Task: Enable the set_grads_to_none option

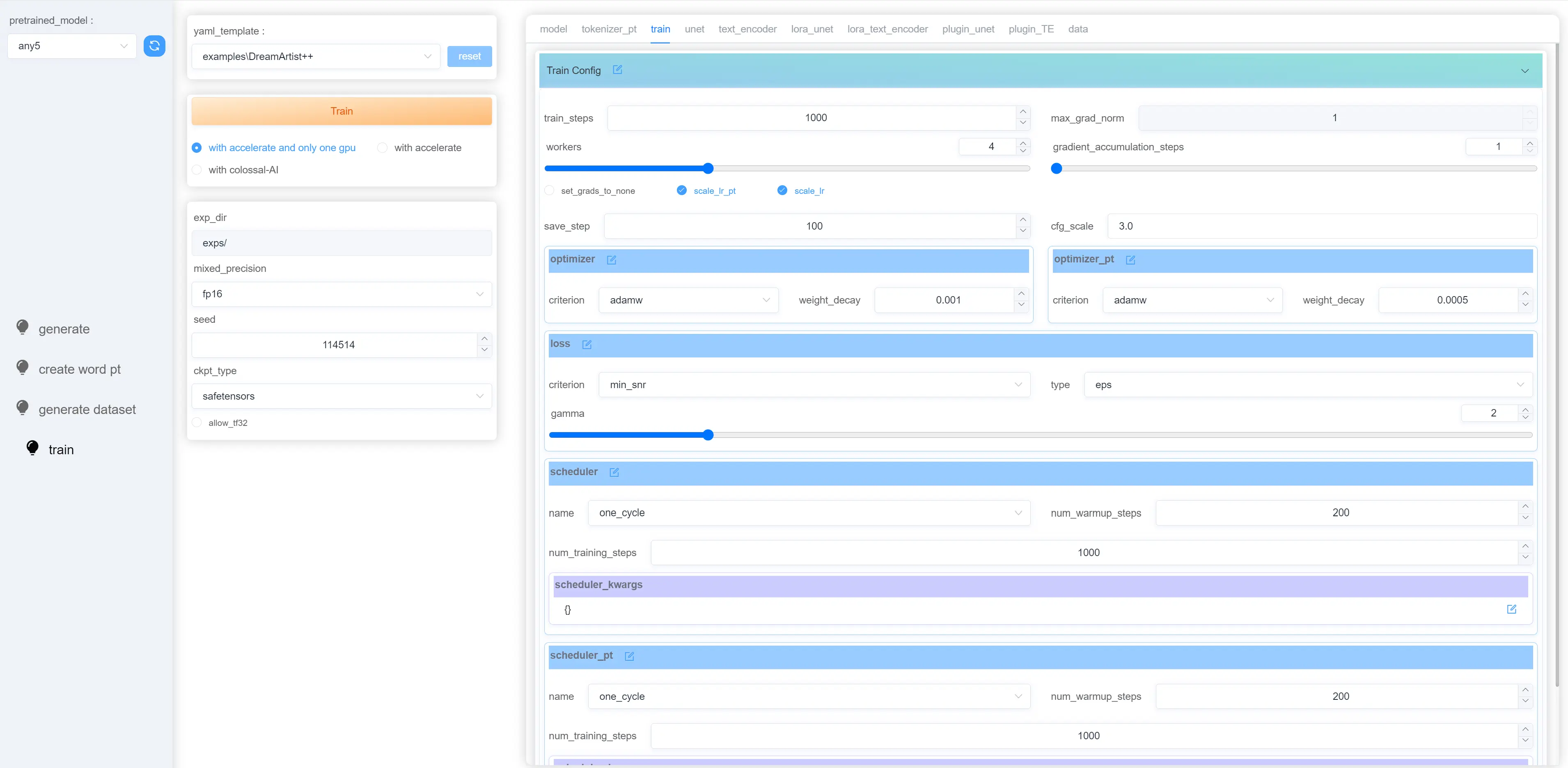Action: point(550,191)
